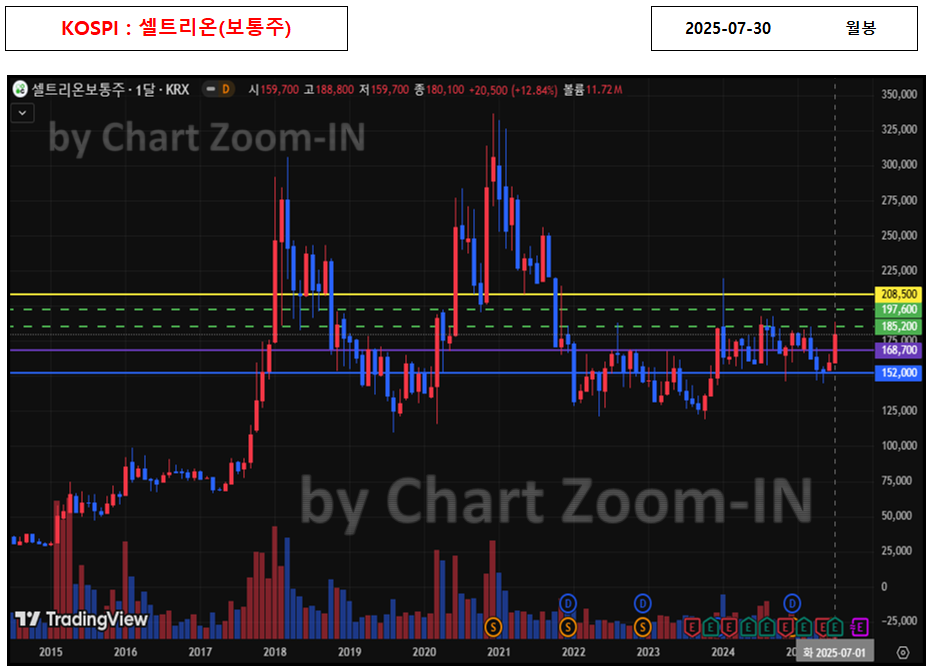The image size is (931, 670).
Task: Open the leftmost red earnings E marker
Action: pos(692,627)
